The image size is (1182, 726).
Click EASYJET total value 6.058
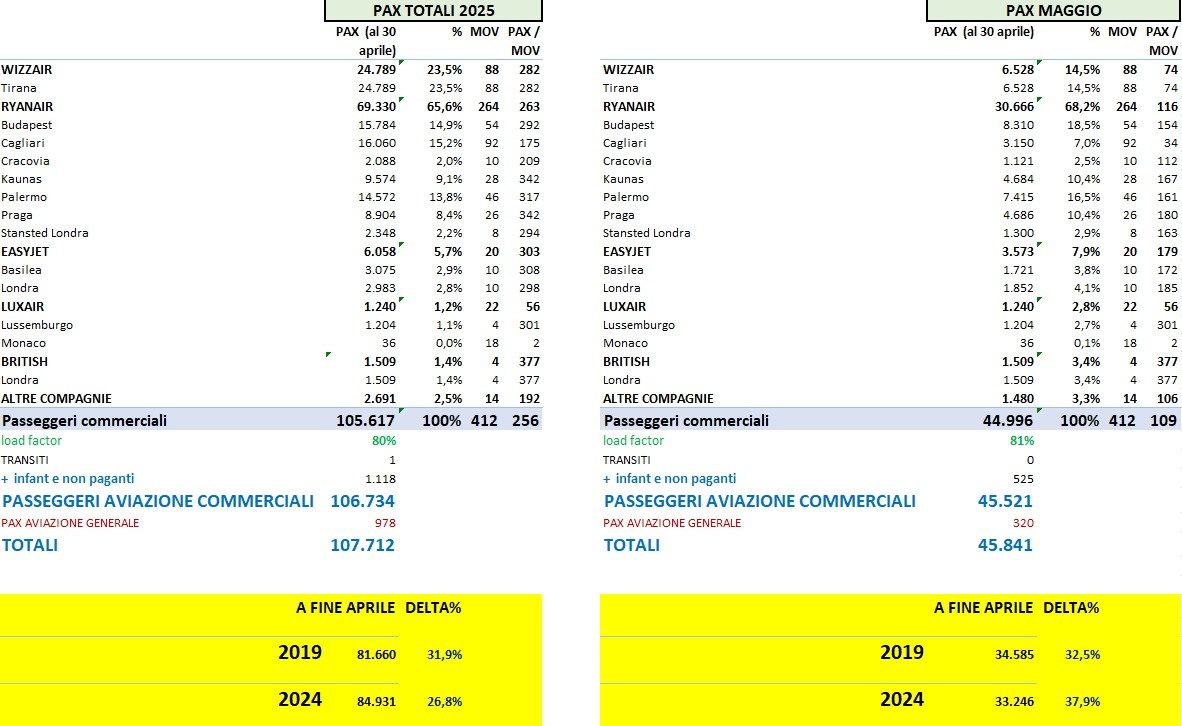(x=380, y=251)
